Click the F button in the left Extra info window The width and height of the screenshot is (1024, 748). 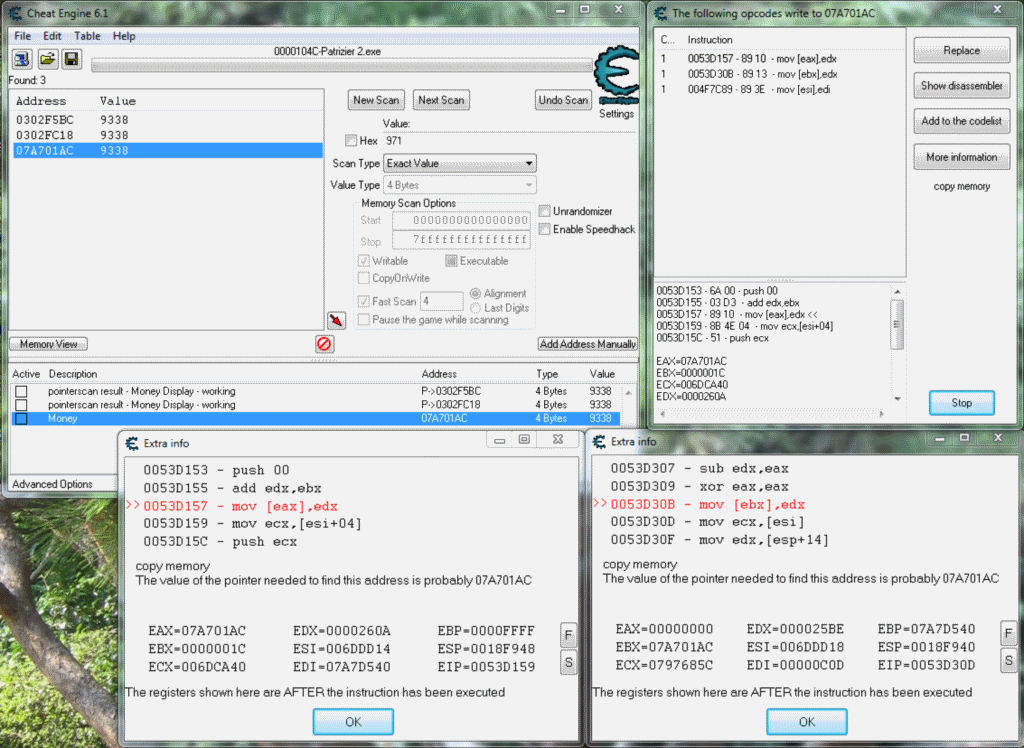pos(568,633)
